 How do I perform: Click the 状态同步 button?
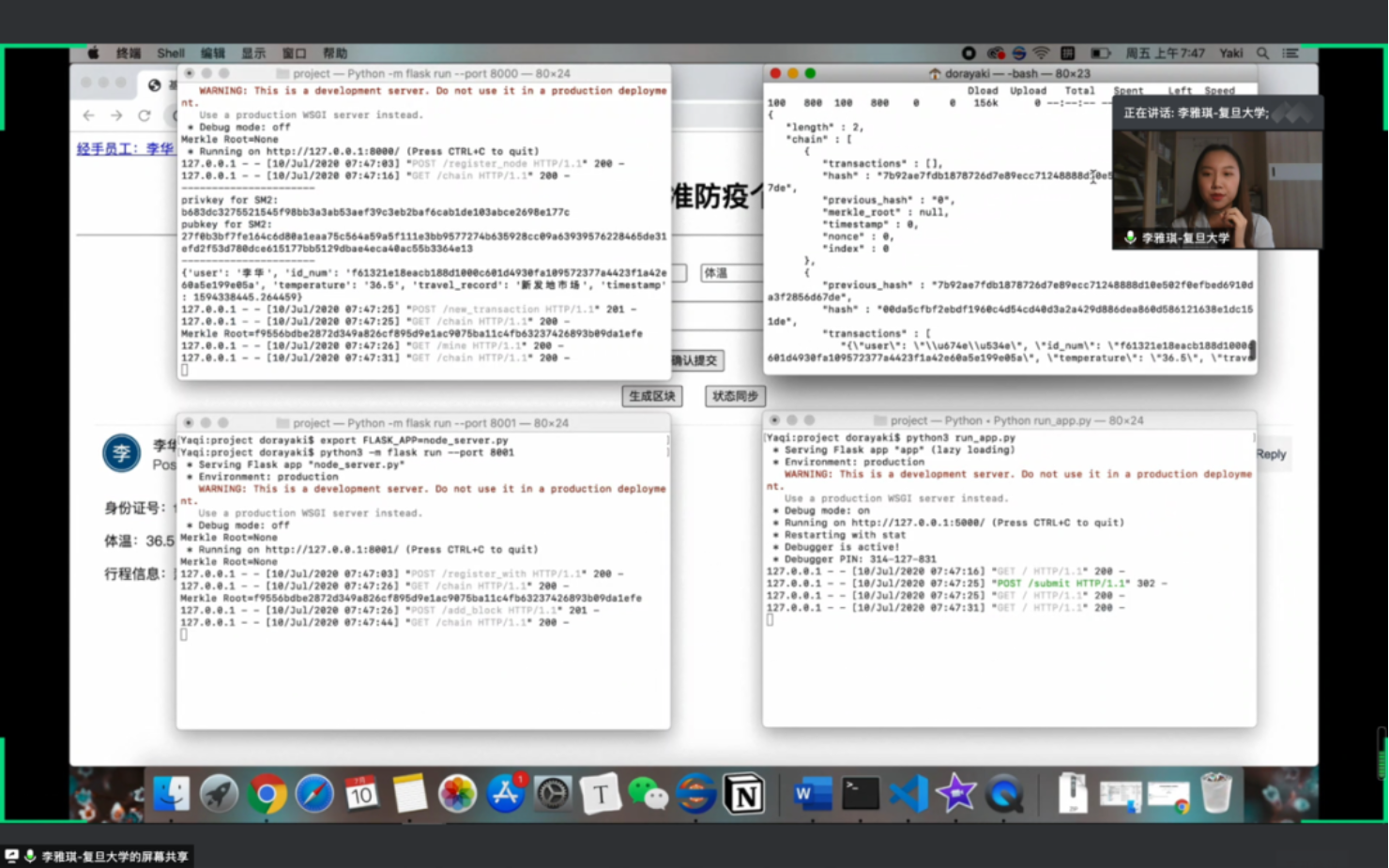click(735, 396)
